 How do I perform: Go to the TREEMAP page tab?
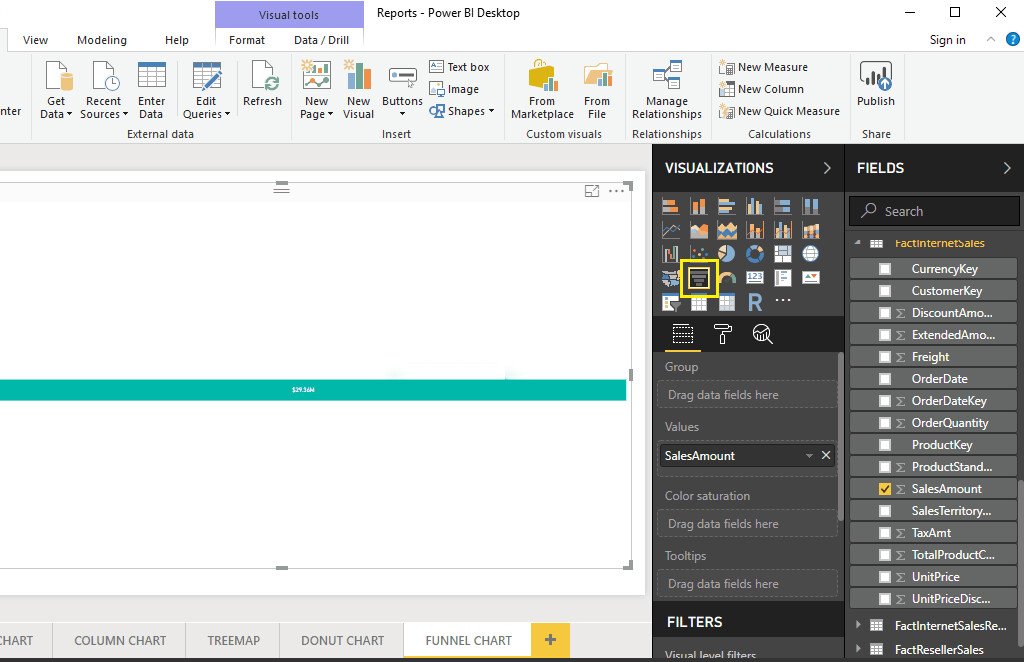click(233, 640)
